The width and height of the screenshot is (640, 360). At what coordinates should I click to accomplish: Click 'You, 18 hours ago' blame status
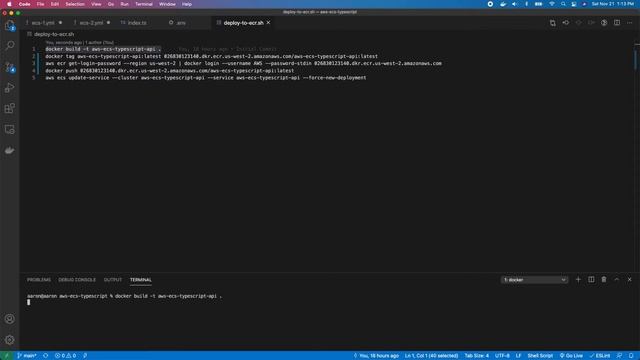tap(376, 356)
